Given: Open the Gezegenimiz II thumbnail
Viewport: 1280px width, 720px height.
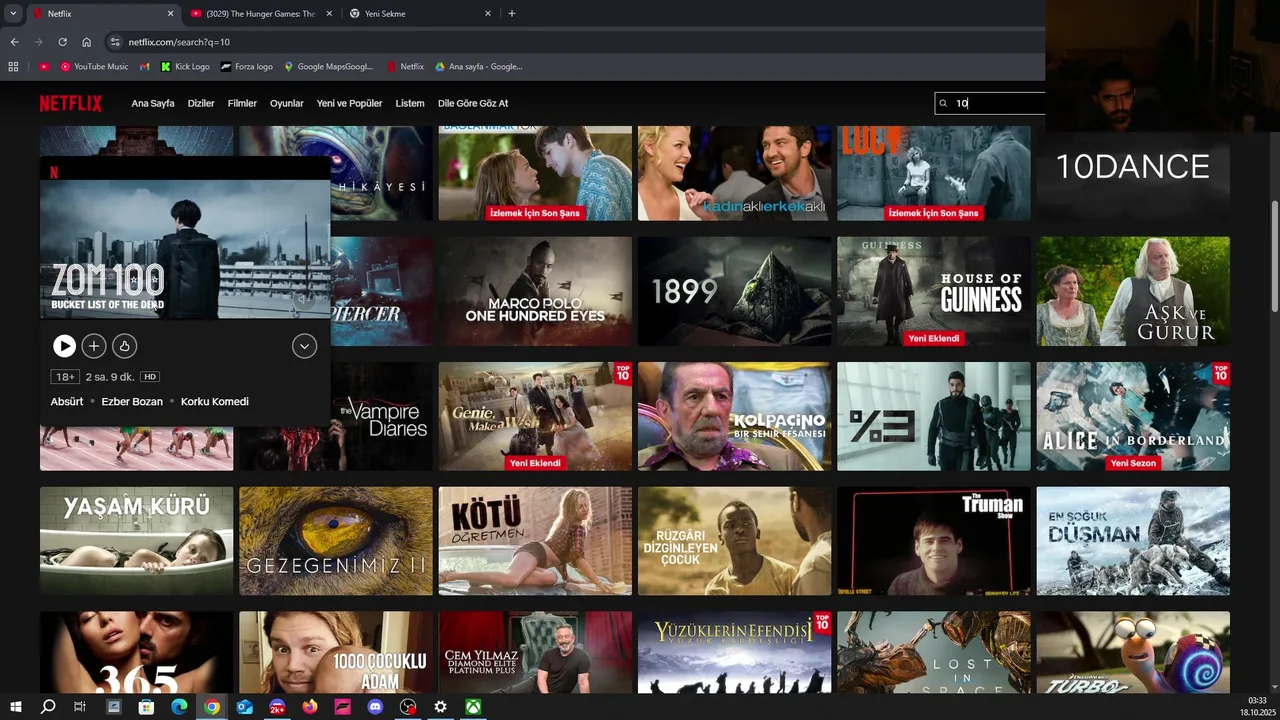Looking at the screenshot, I should (x=336, y=541).
